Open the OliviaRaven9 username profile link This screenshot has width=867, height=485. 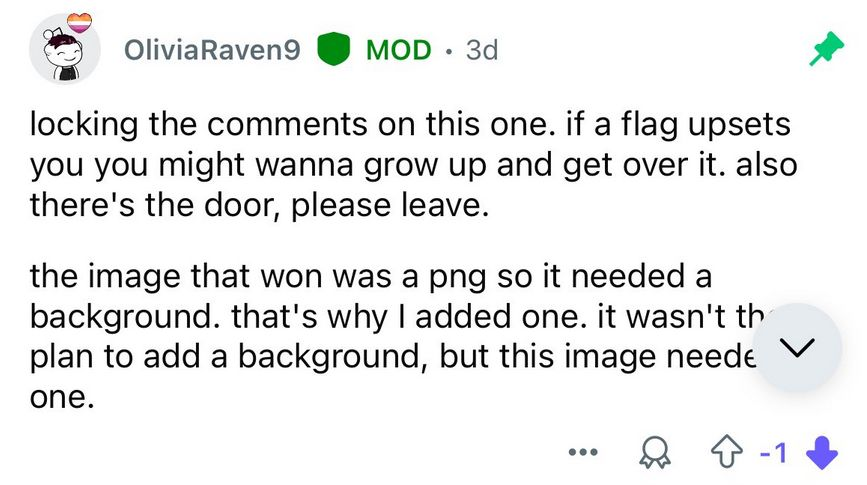click(212, 50)
